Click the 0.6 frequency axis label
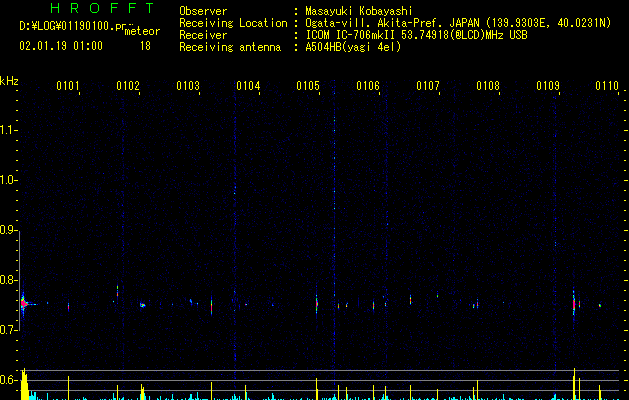 pos(8,380)
